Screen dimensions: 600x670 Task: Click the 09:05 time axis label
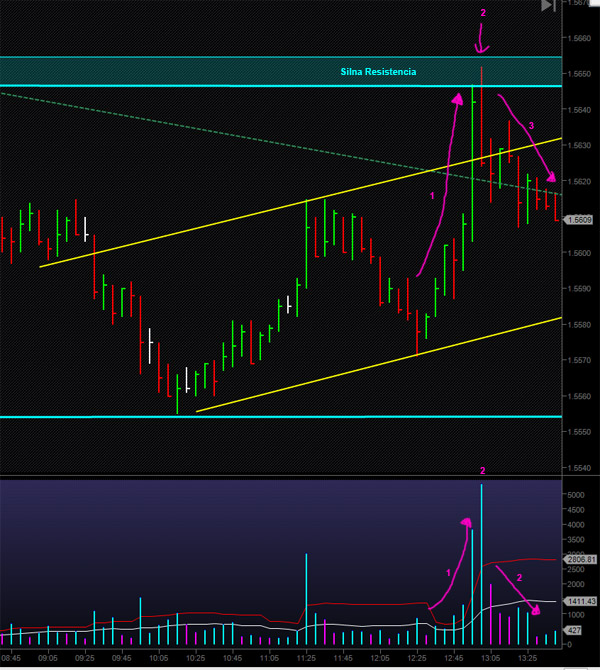(48, 658)
